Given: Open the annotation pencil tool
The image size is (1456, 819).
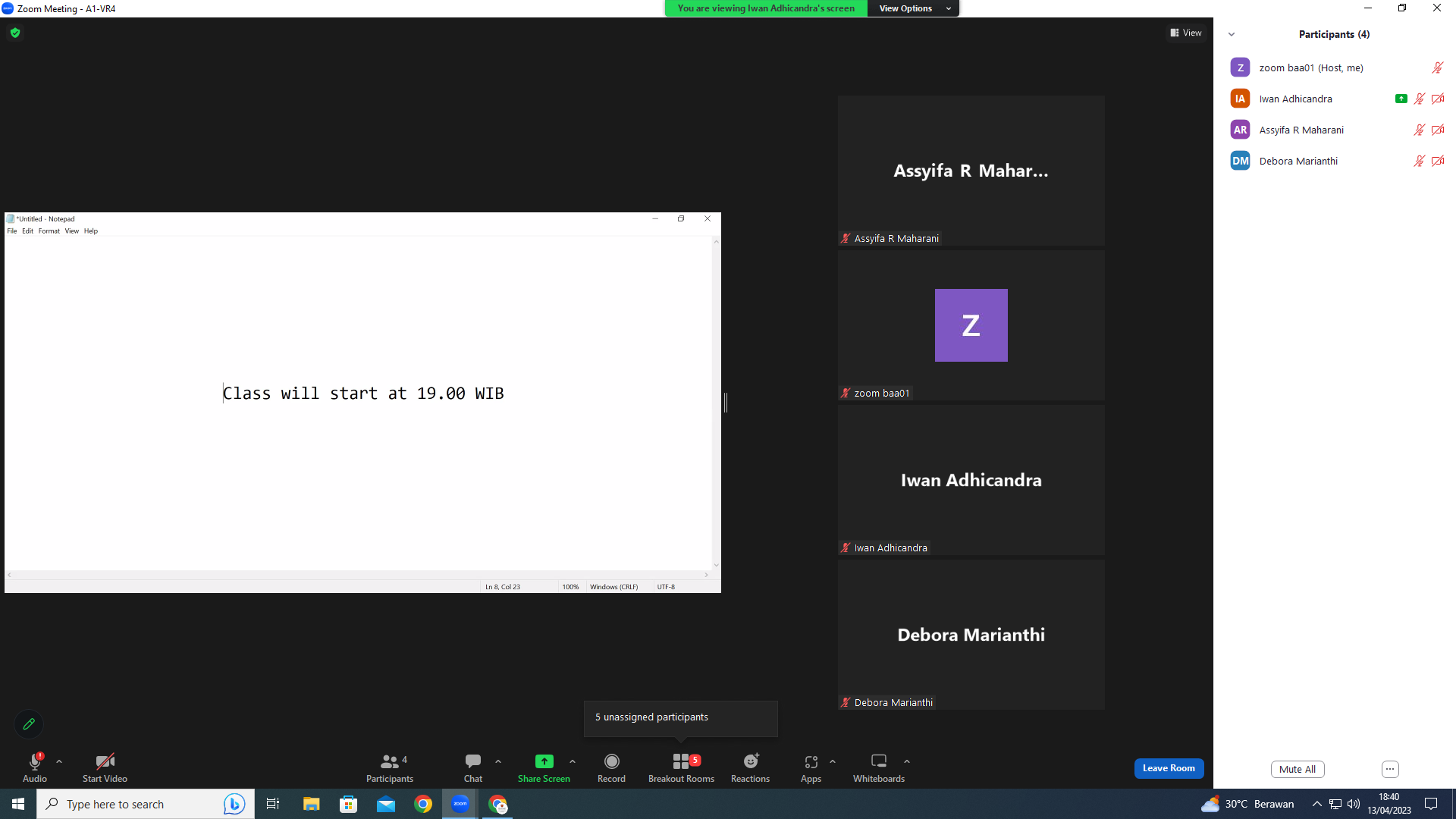Looking at the screenshot, I should point(29,724).
